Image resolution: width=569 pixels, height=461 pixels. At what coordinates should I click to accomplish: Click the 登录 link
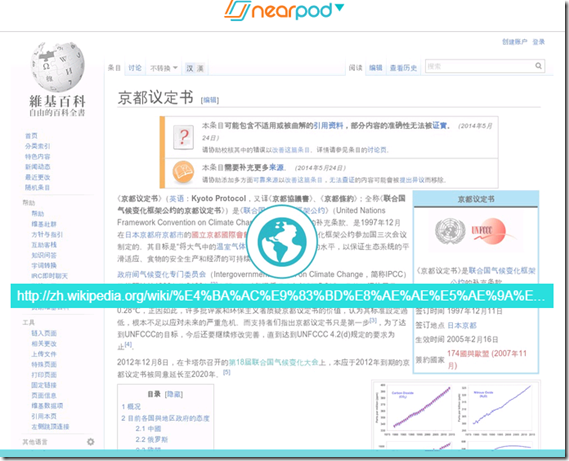[539, 42]
